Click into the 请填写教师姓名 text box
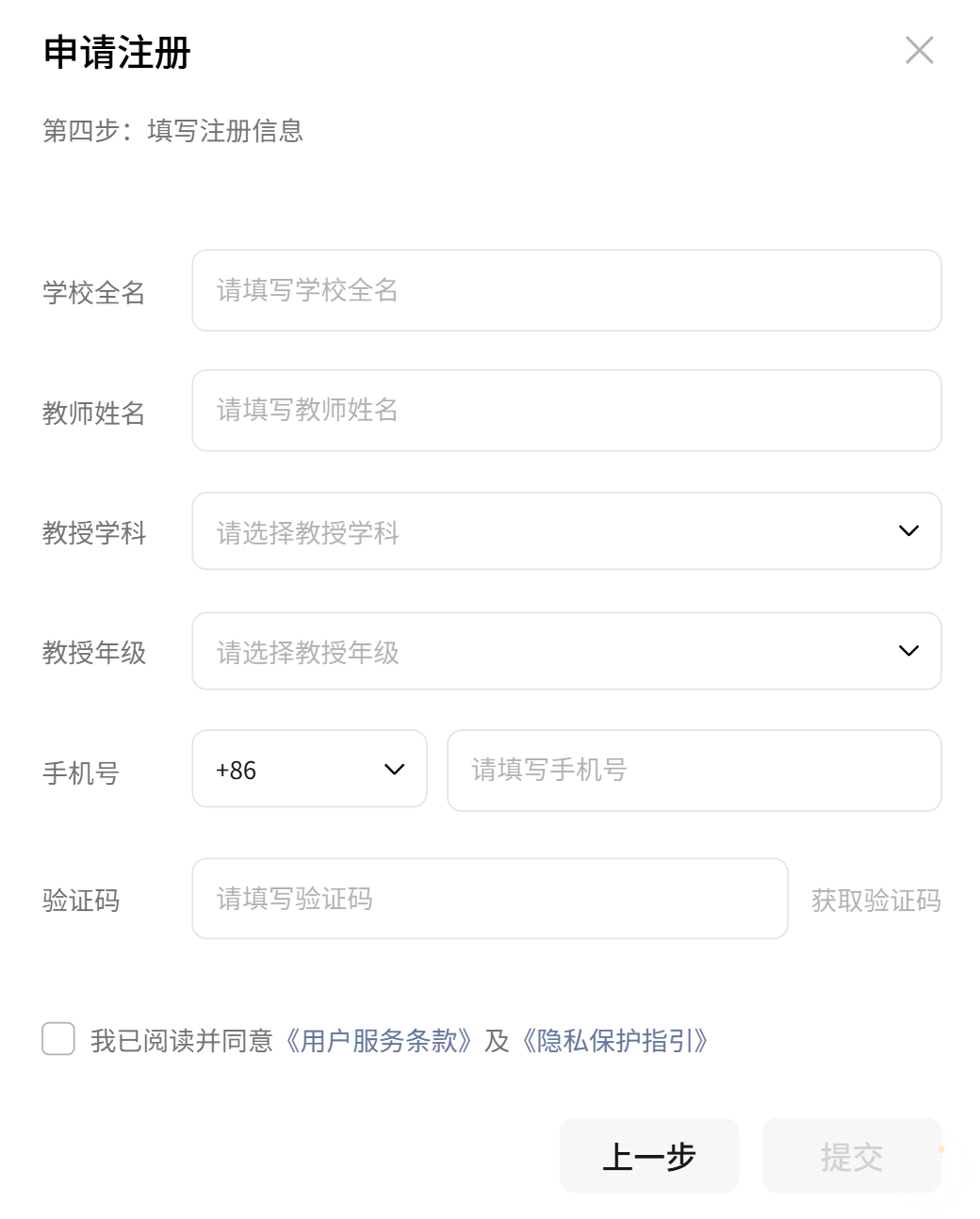980x1219 pixels. click(566, 411)
